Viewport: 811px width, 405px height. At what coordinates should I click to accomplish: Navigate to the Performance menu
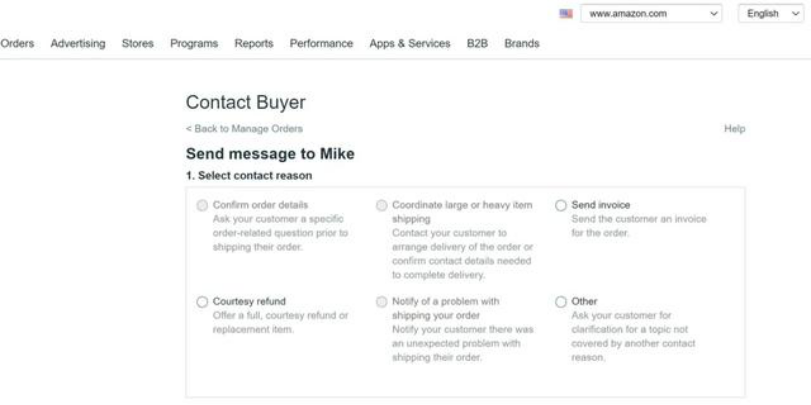click(321, 44)
